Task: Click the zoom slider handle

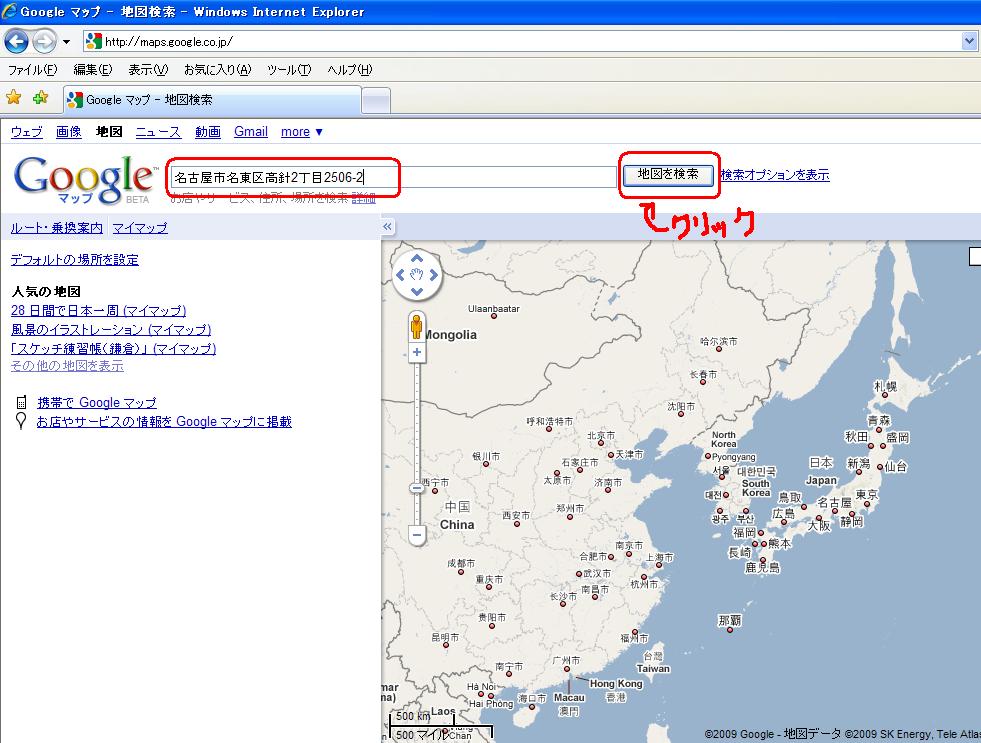Action: tap(417, 488)
